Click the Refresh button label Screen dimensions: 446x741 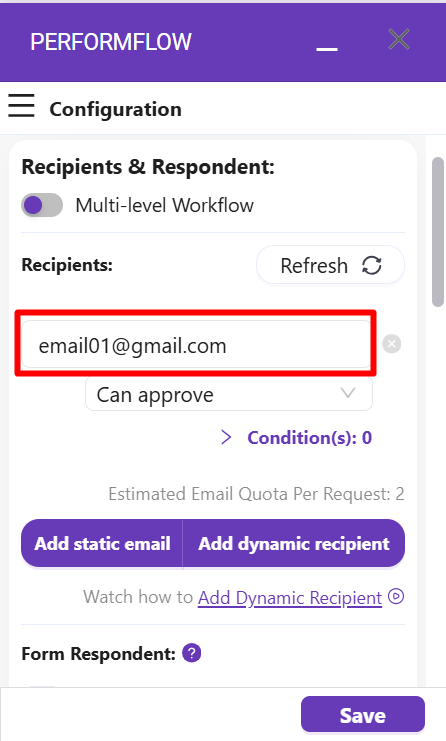[314, 266]
